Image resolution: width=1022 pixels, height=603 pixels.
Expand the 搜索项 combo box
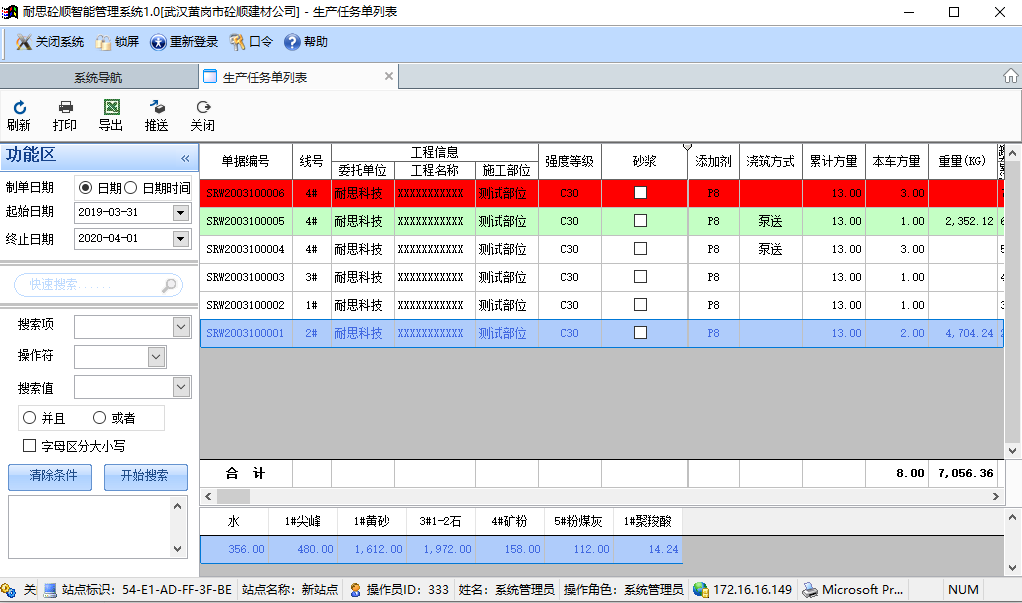tap(181, 327)
